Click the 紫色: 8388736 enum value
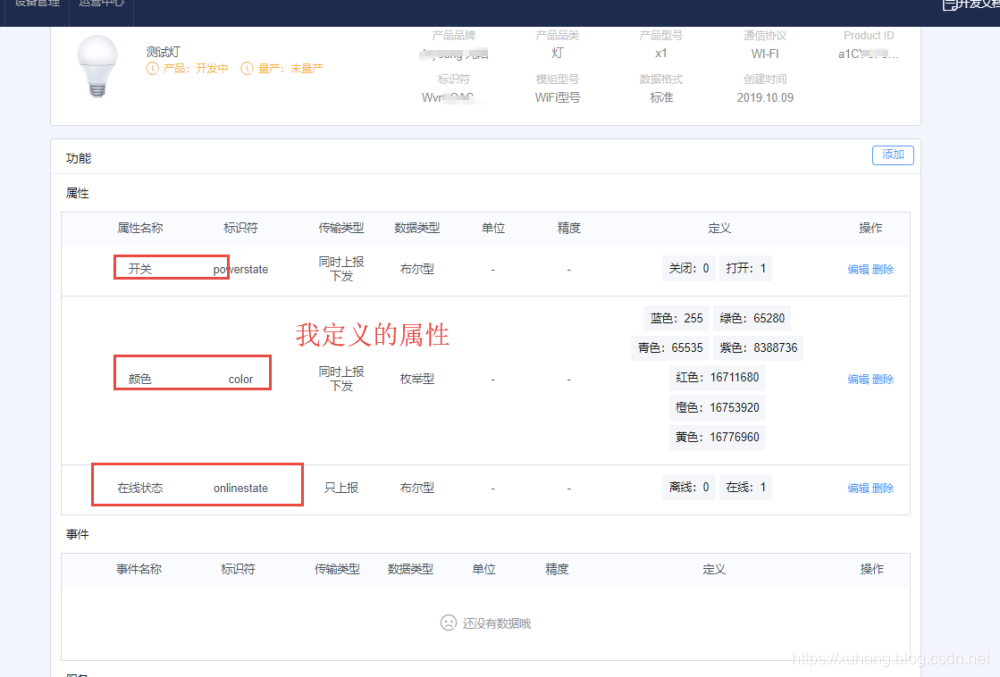Image resolution: width=1000 pixels, height=677 pixels. coord(758,347)
